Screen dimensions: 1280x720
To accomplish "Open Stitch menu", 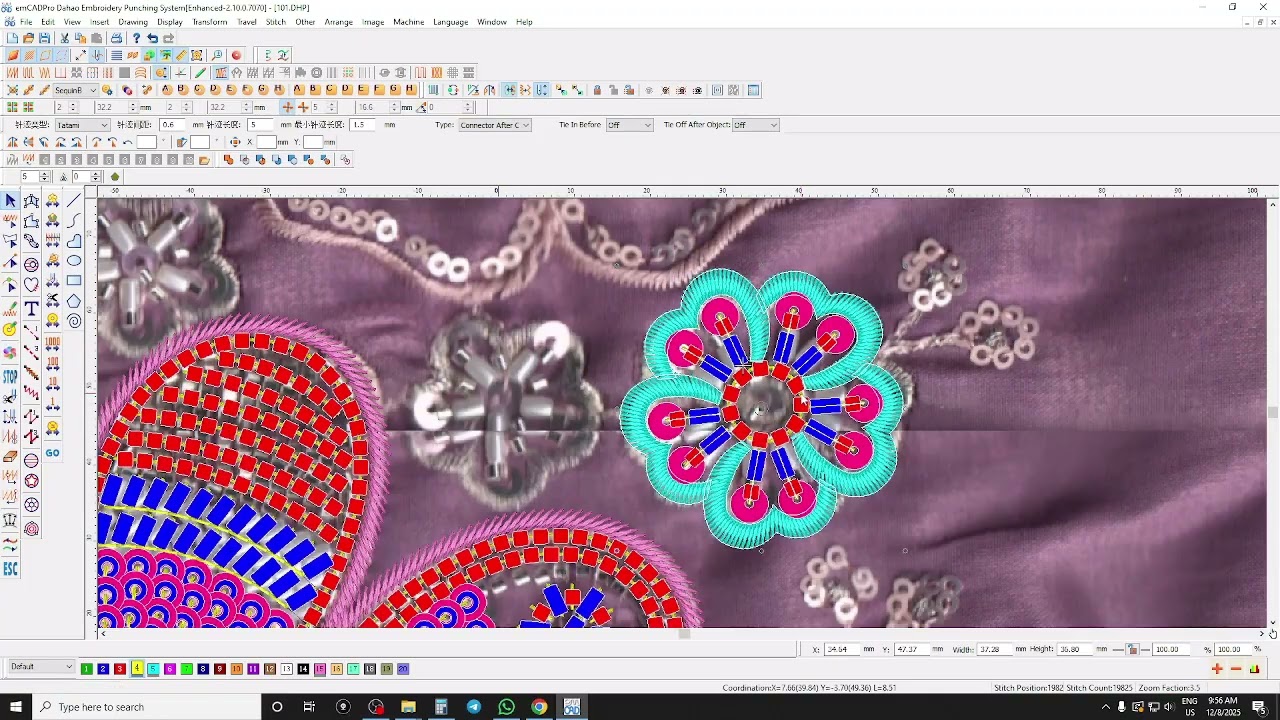I will [x=275, y=21].
